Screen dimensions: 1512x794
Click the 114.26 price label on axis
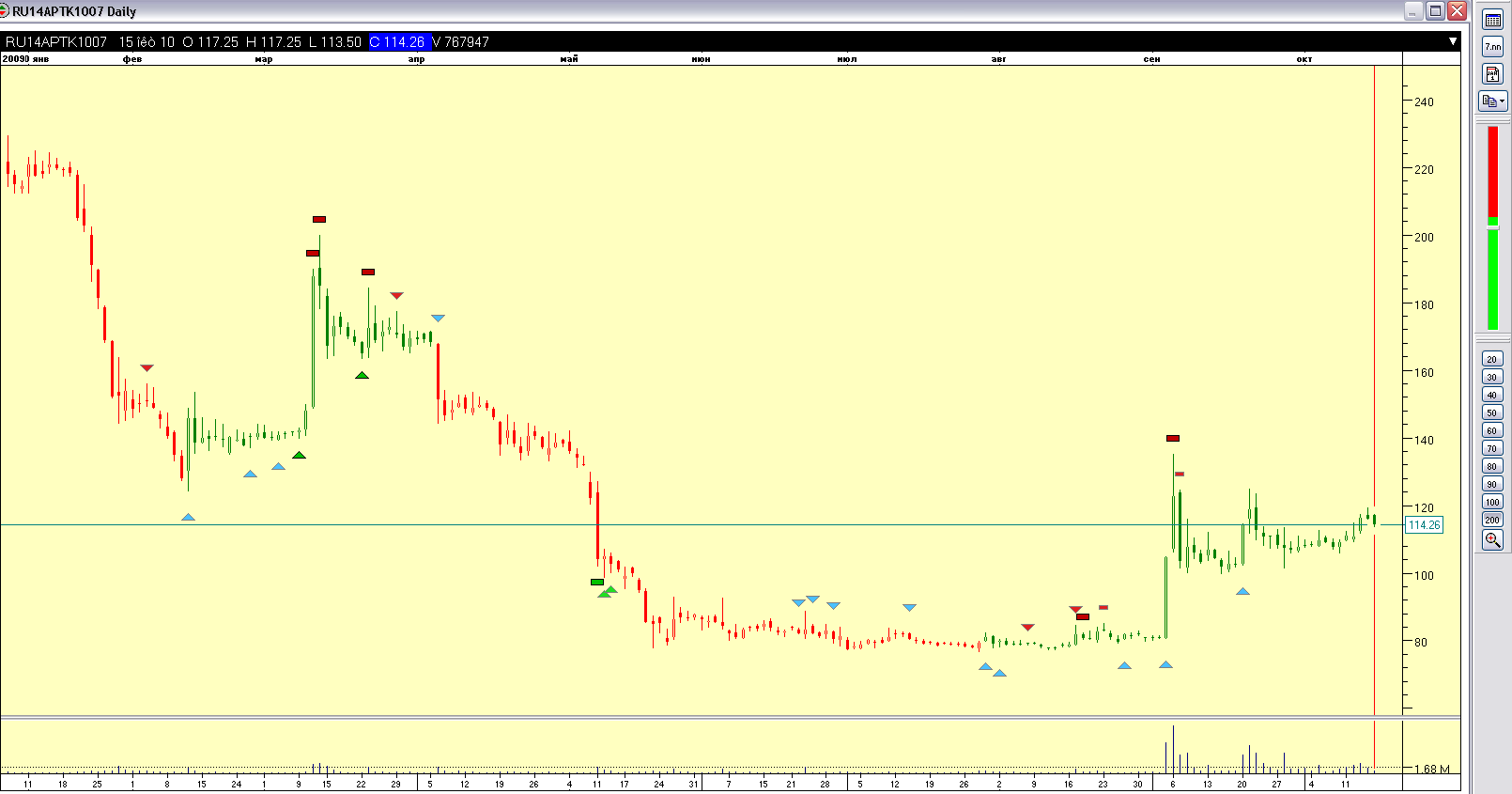1424,525
